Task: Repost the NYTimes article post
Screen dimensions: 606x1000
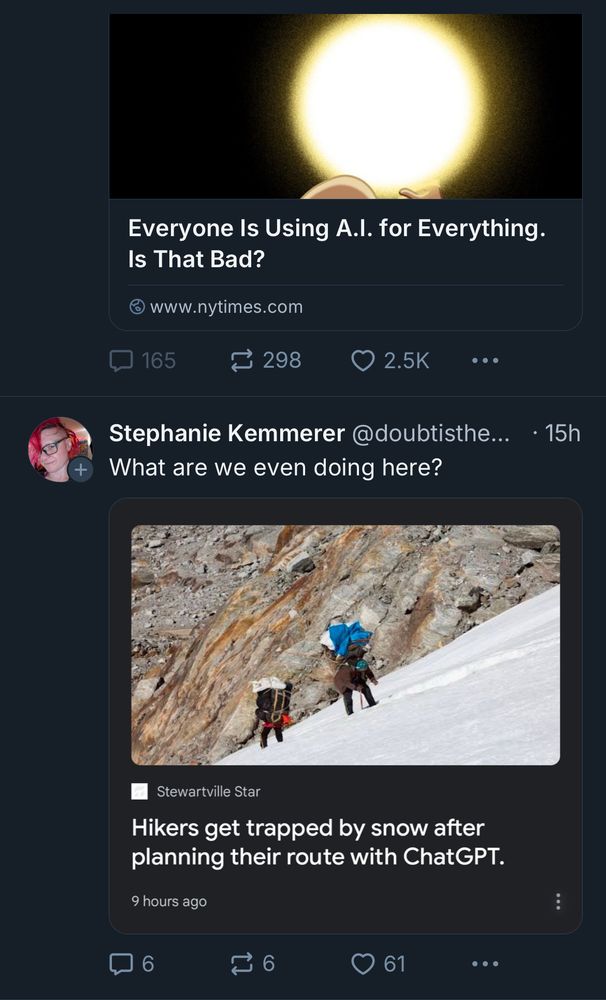Action: (242, 360)
